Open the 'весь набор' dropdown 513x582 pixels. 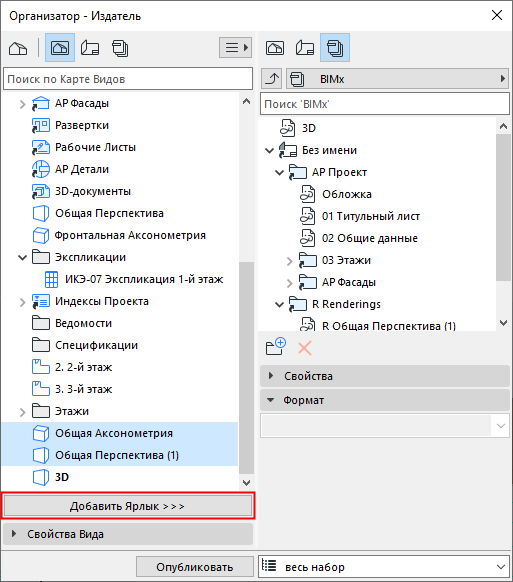tap(384, 567)
